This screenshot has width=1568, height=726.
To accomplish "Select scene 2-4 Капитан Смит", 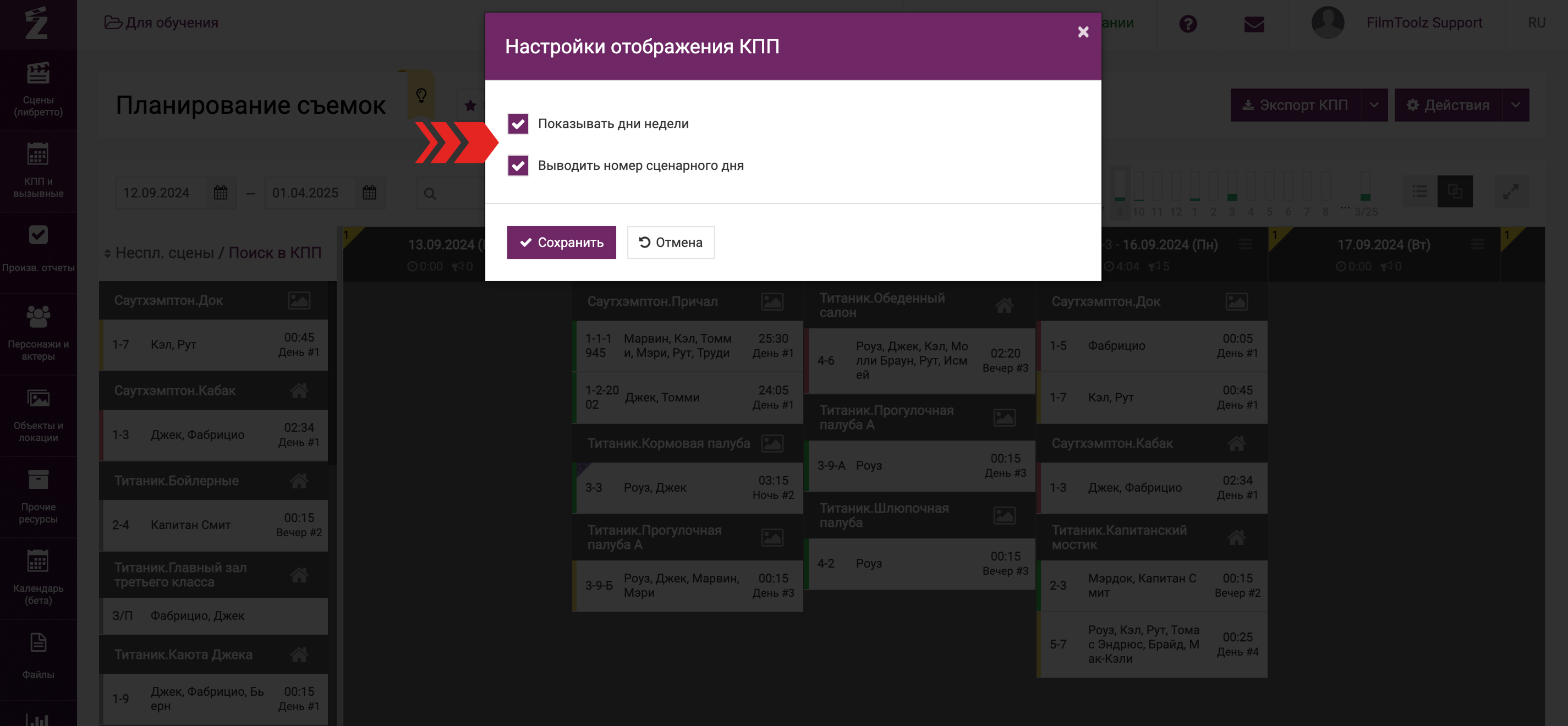I will click(213, 525).
